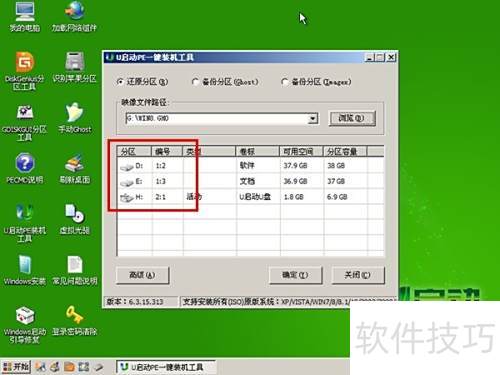
Task: Click the U logo in the dialog title bar
Action: click(x=110, y=57)
